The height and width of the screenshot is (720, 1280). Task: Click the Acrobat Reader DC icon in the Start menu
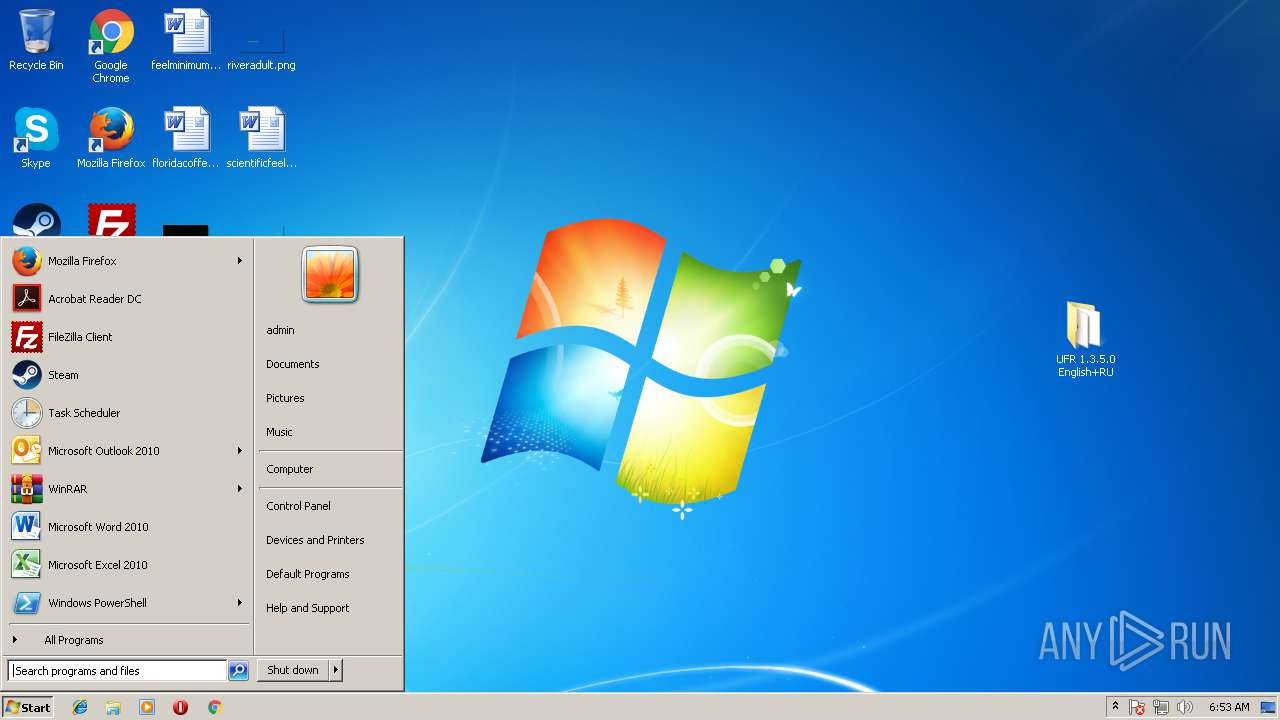27,299
